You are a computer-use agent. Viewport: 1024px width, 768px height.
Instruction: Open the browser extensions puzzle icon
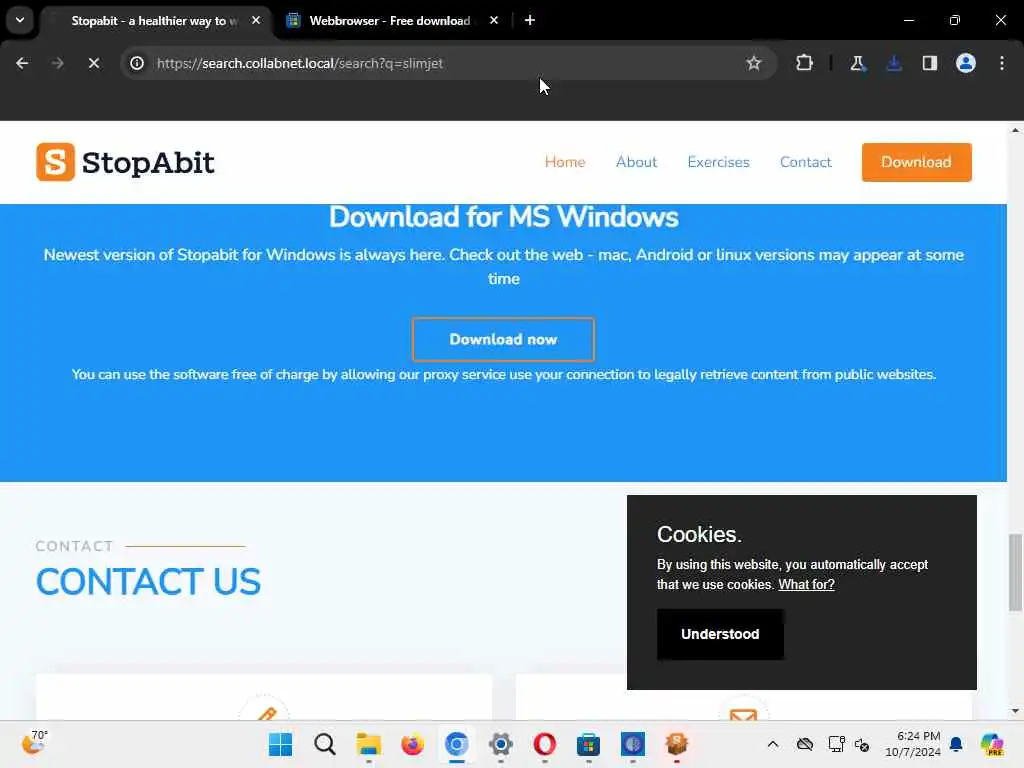coord(804,63)
